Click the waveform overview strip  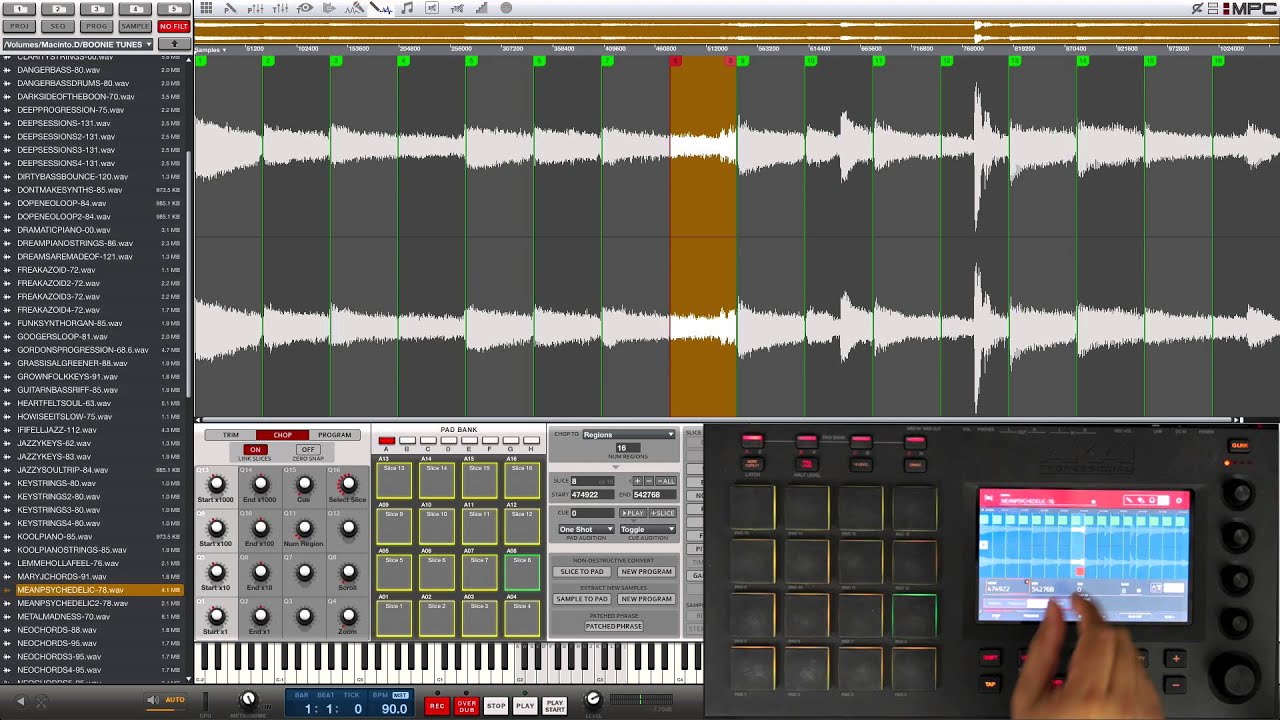coord(737,31)
